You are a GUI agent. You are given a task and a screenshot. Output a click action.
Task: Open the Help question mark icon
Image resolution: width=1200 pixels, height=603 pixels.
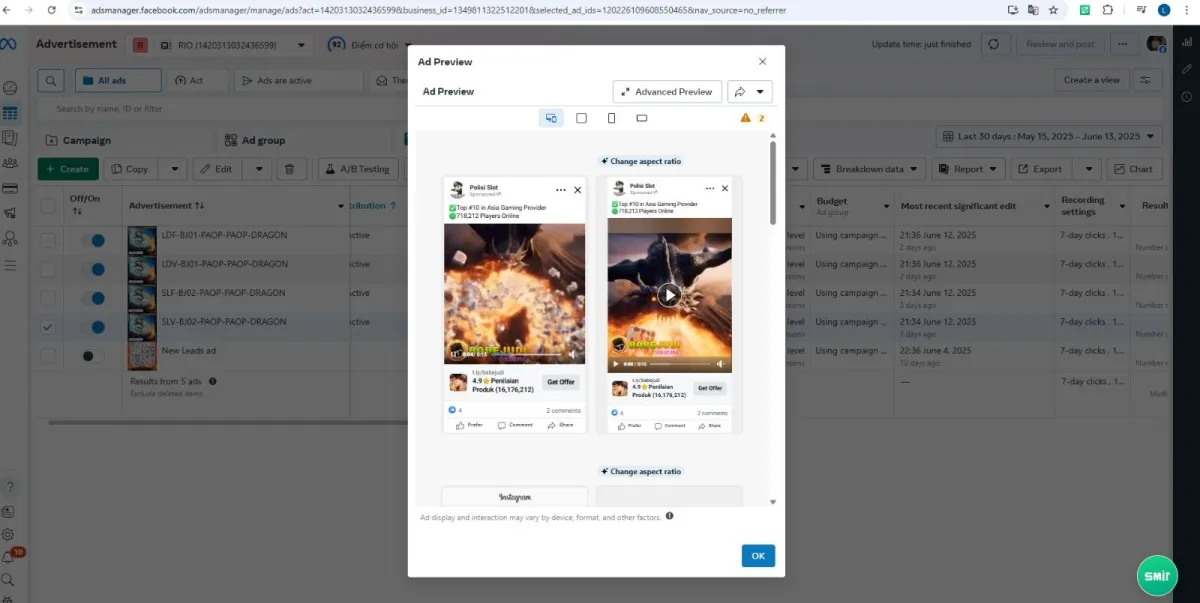pos(9,487)
